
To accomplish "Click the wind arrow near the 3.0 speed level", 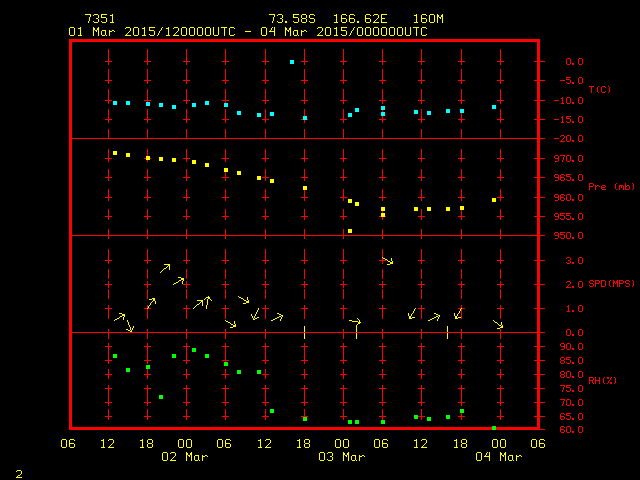I will [x=388, y=261].
